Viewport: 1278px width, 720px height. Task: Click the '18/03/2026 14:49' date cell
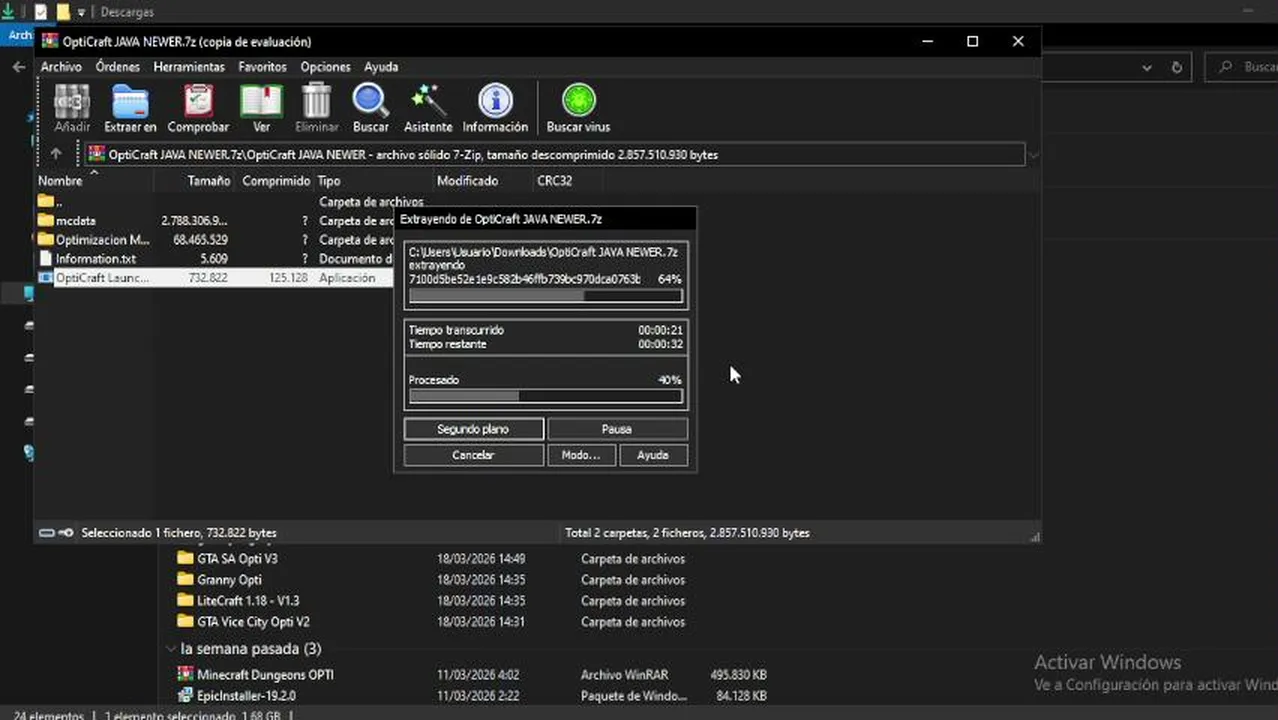tap(481, 558)
